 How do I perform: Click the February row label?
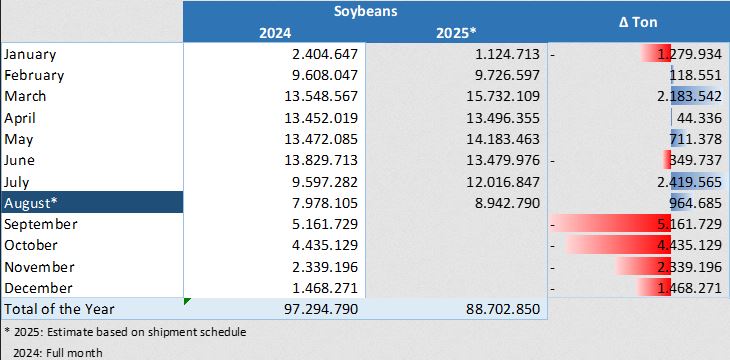click(x=34, y=75)
